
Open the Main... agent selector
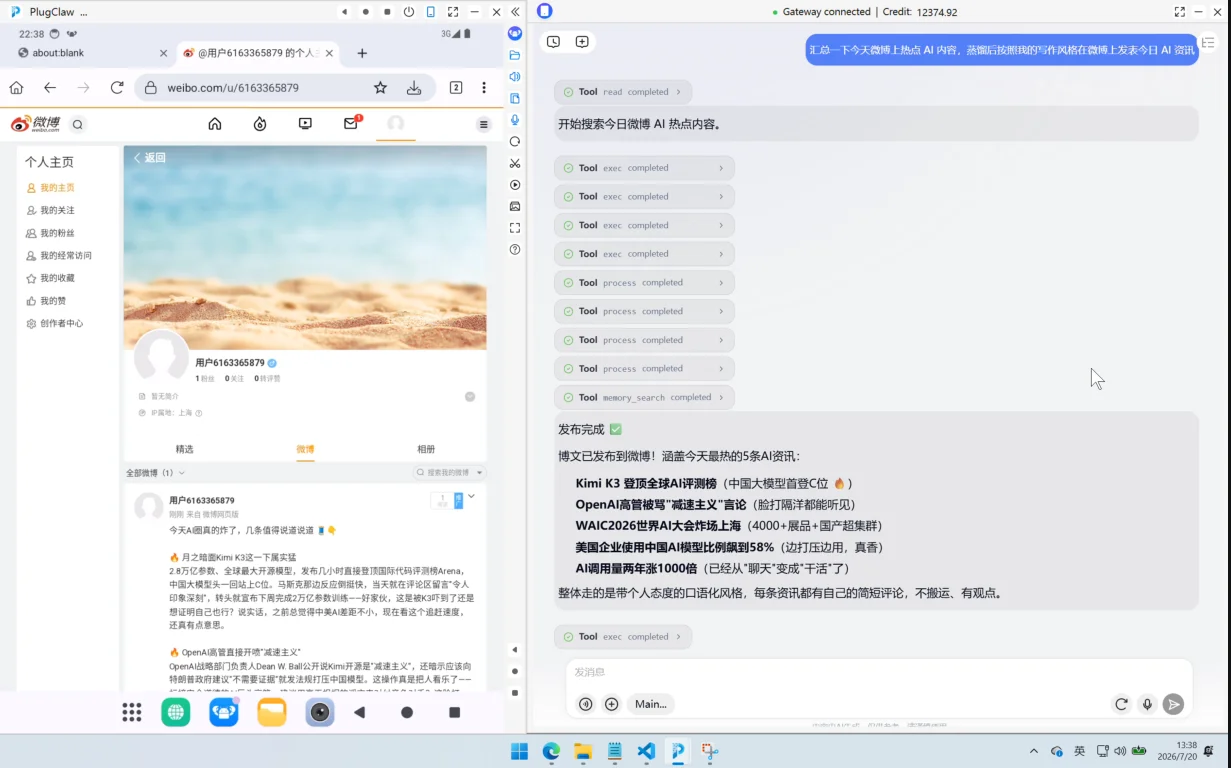click(x=650, y=704)
